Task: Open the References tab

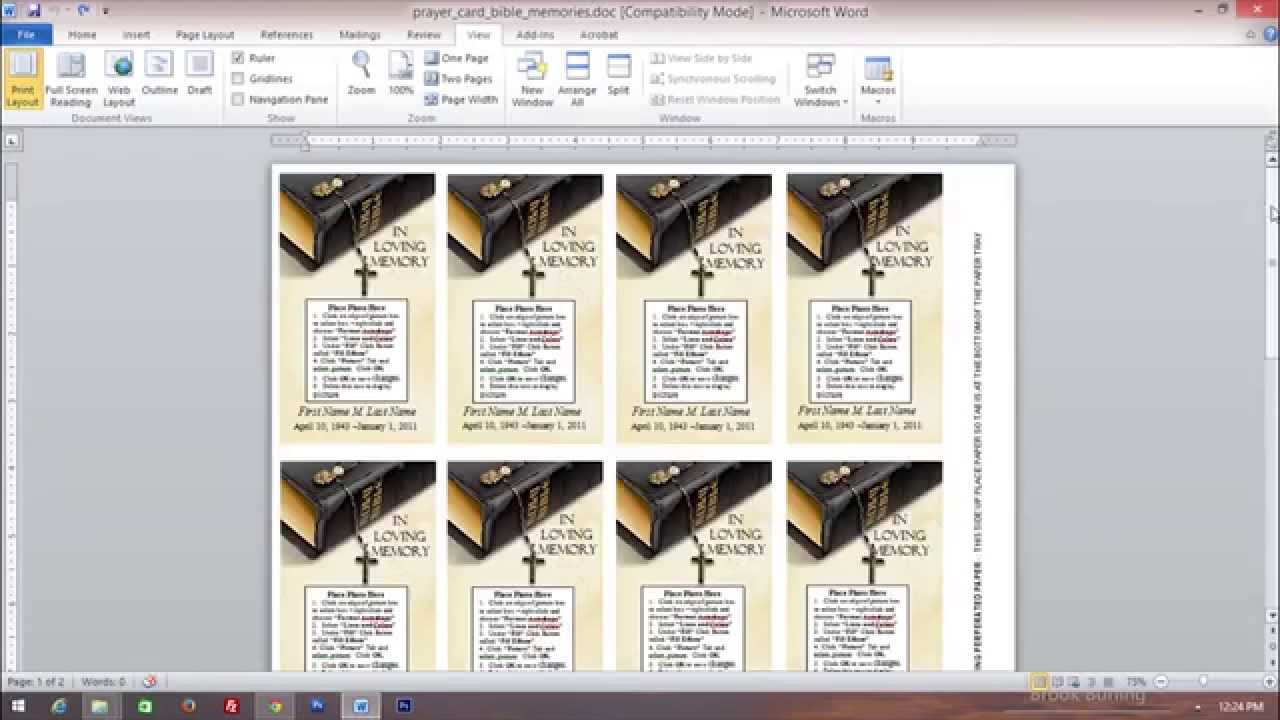Action: 287,35
